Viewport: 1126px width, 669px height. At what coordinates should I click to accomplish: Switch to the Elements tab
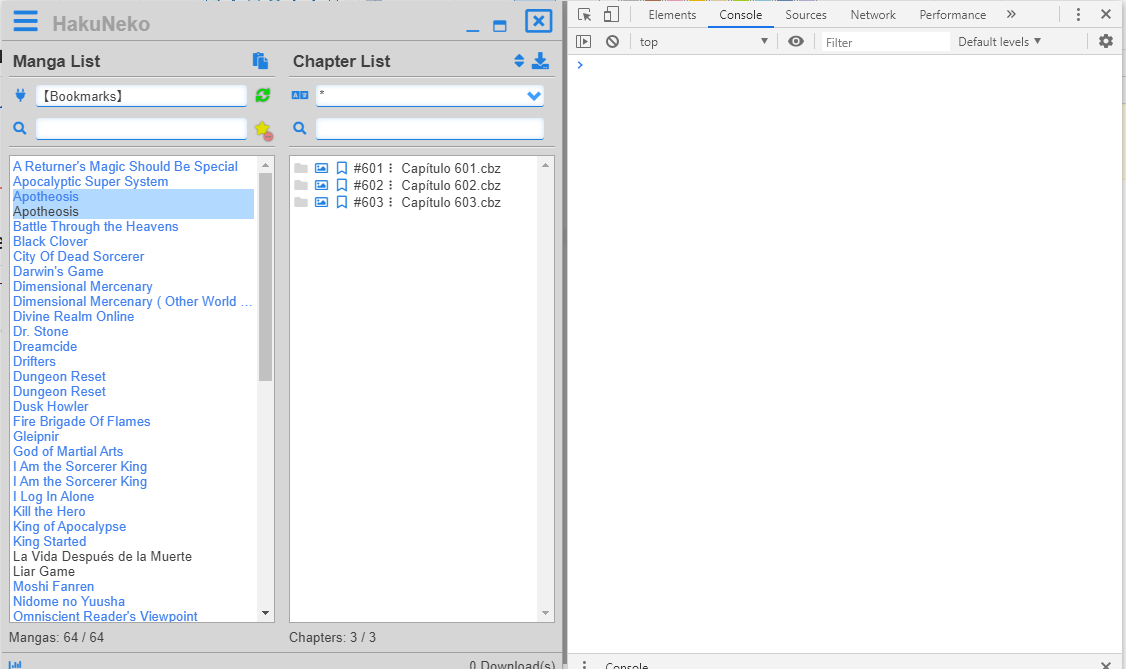coord(672,14)
